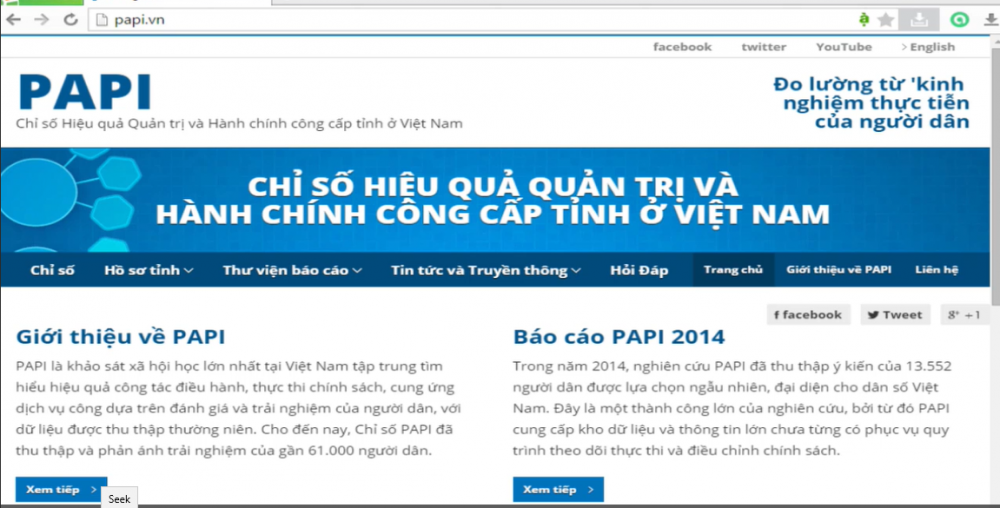The image size is (1000, 508).
Task: Open the twitter link in the top bar
Action: 763,47
